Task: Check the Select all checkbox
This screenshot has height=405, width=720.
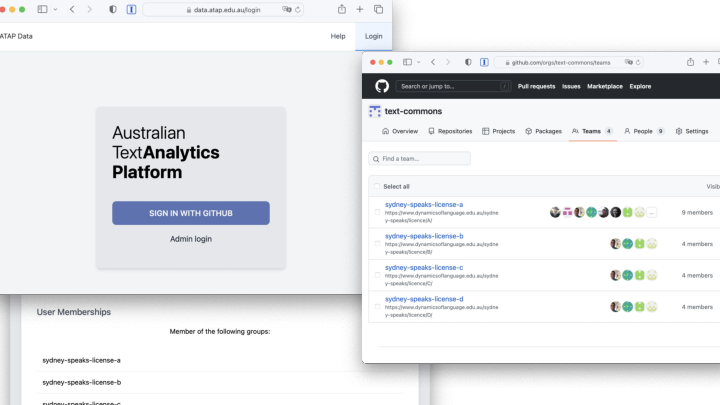Action: pyautogui.click(x=377, y=186)
